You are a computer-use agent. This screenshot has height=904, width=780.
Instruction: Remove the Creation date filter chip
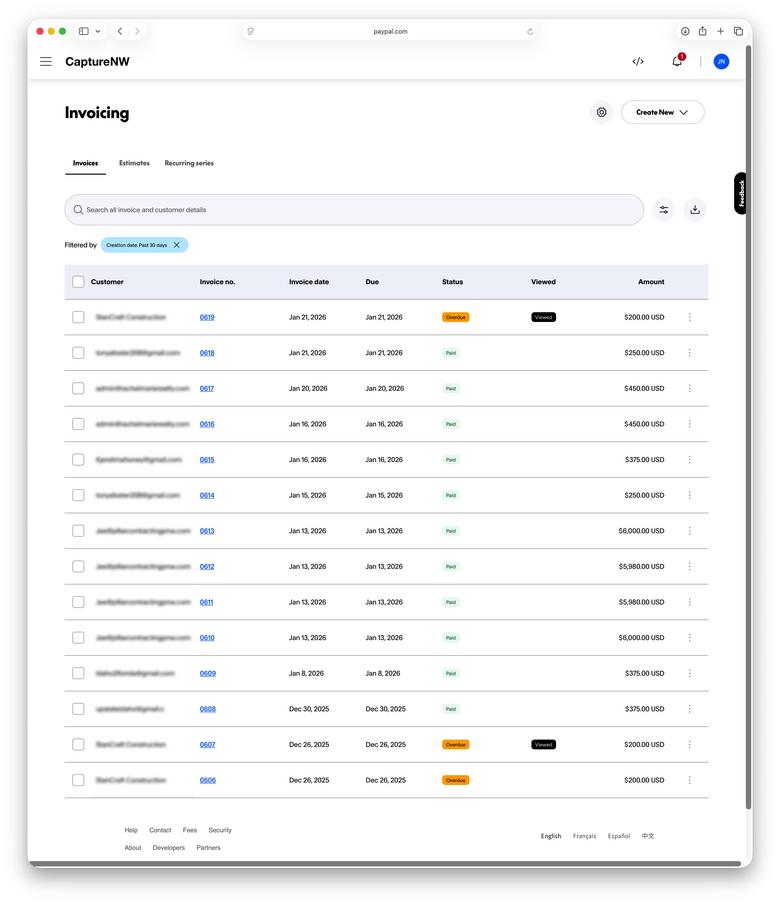tap(177, 245)
